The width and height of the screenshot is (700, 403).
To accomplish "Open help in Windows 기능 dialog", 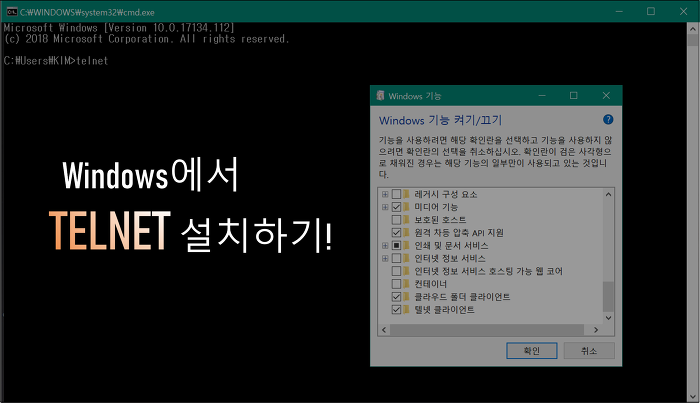I will [608, 120].
